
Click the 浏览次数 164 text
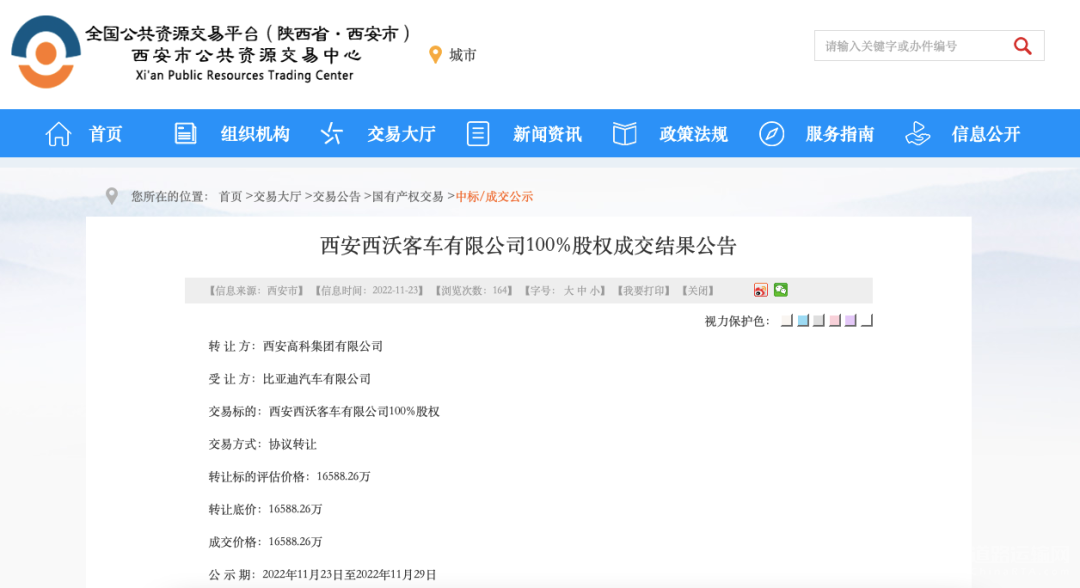pos(474,291)
